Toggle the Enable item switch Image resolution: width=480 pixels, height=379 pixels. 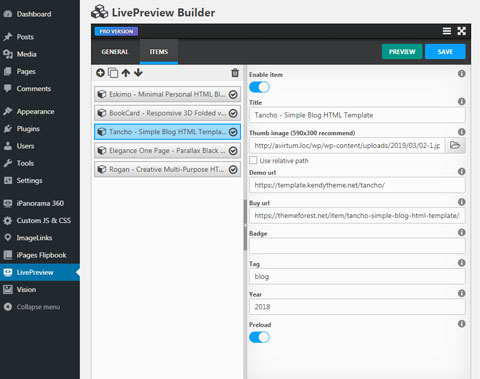coord(259,87)
